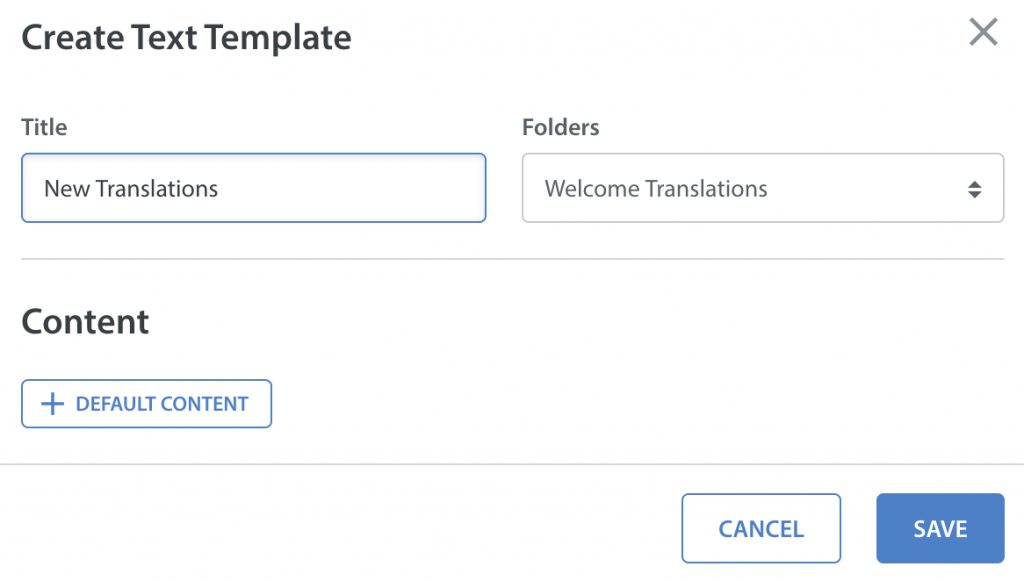Click inside the New Translations text box
The height and width of the screenshot is (581, 1024).
(x=253, y=188)
